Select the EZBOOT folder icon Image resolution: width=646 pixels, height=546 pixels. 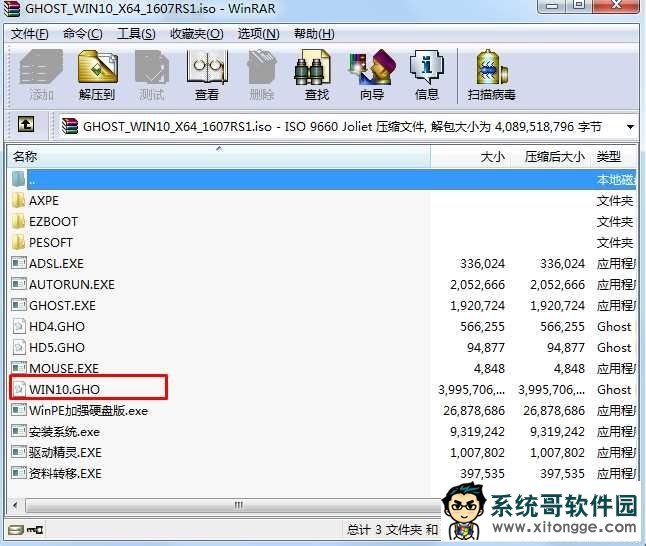pyautogui.click(x=19, y=222)
